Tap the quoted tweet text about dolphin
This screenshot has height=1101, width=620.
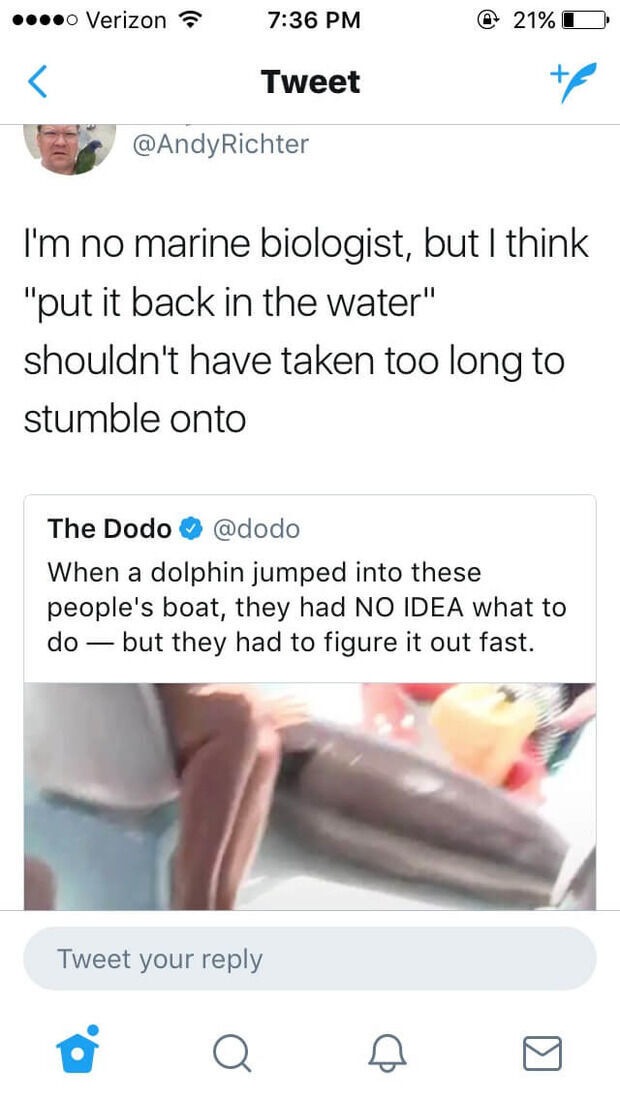pyautogui.click(x=307, y=607)
